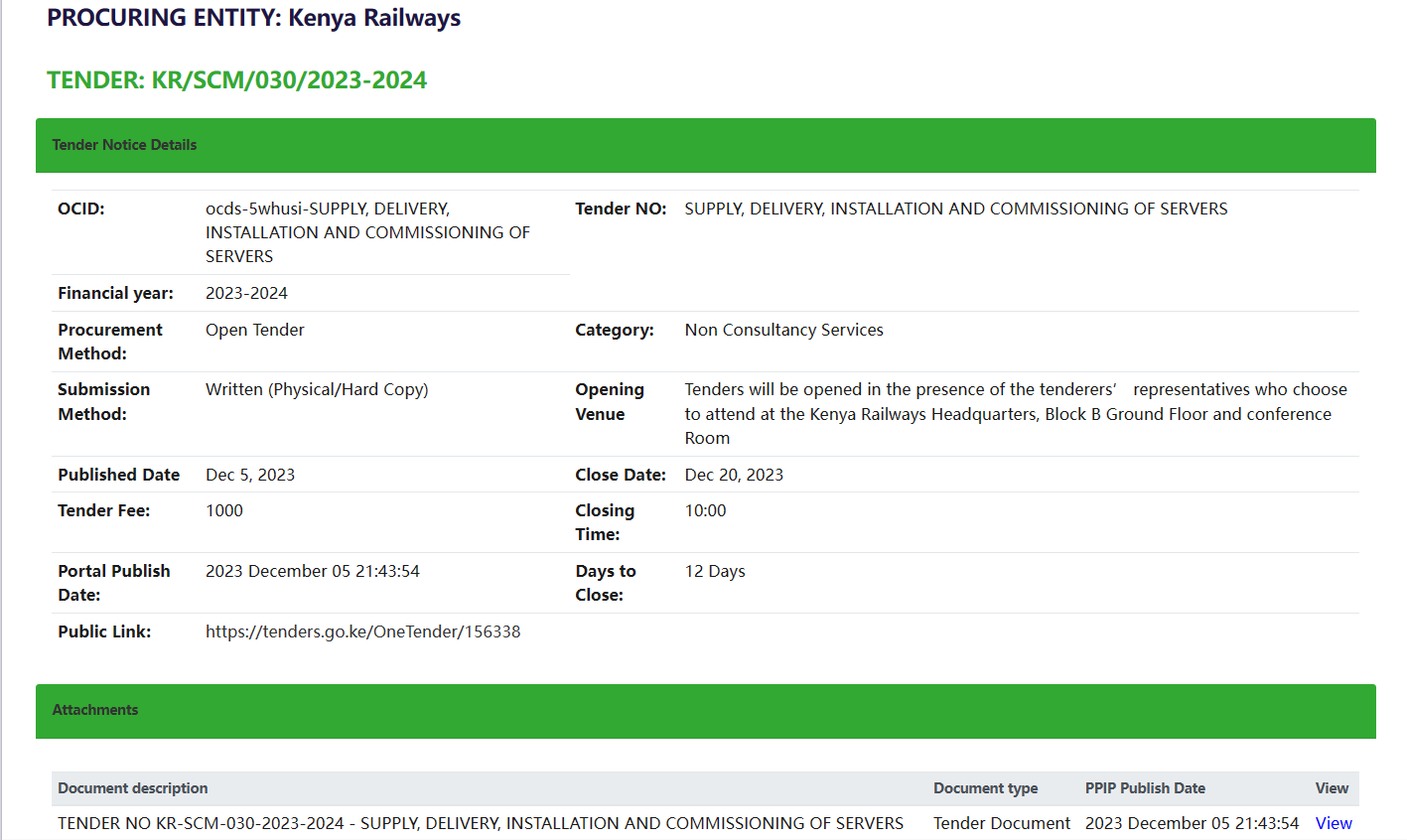Click the attachment's PPIP publish date cell

pos(1192,823)
